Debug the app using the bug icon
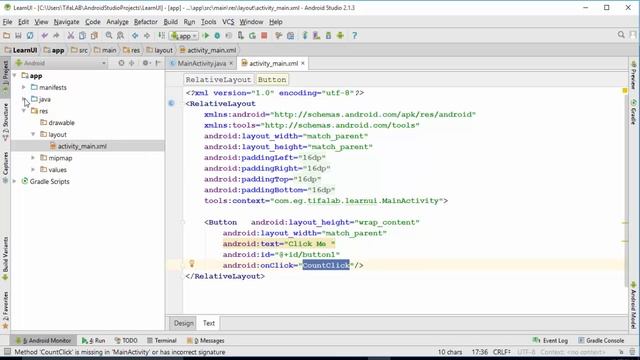 pos(217,36)
